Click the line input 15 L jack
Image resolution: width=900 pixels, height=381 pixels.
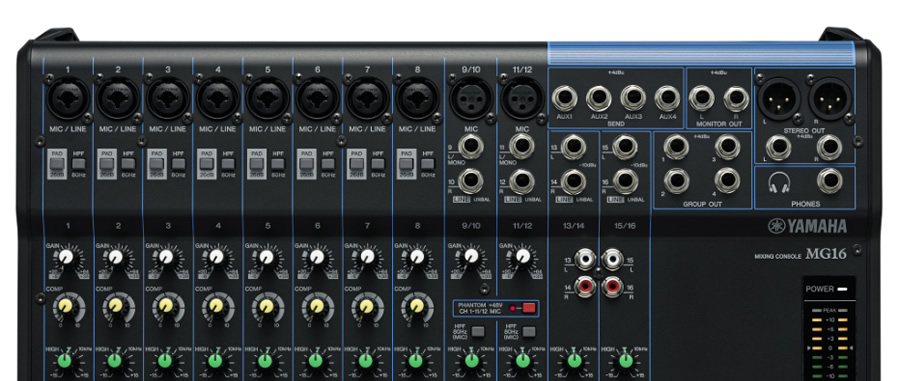(625, 147)
